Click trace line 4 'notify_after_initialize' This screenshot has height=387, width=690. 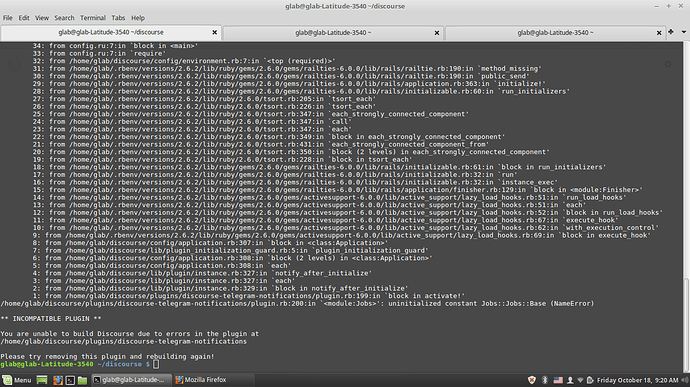[202, 273]
